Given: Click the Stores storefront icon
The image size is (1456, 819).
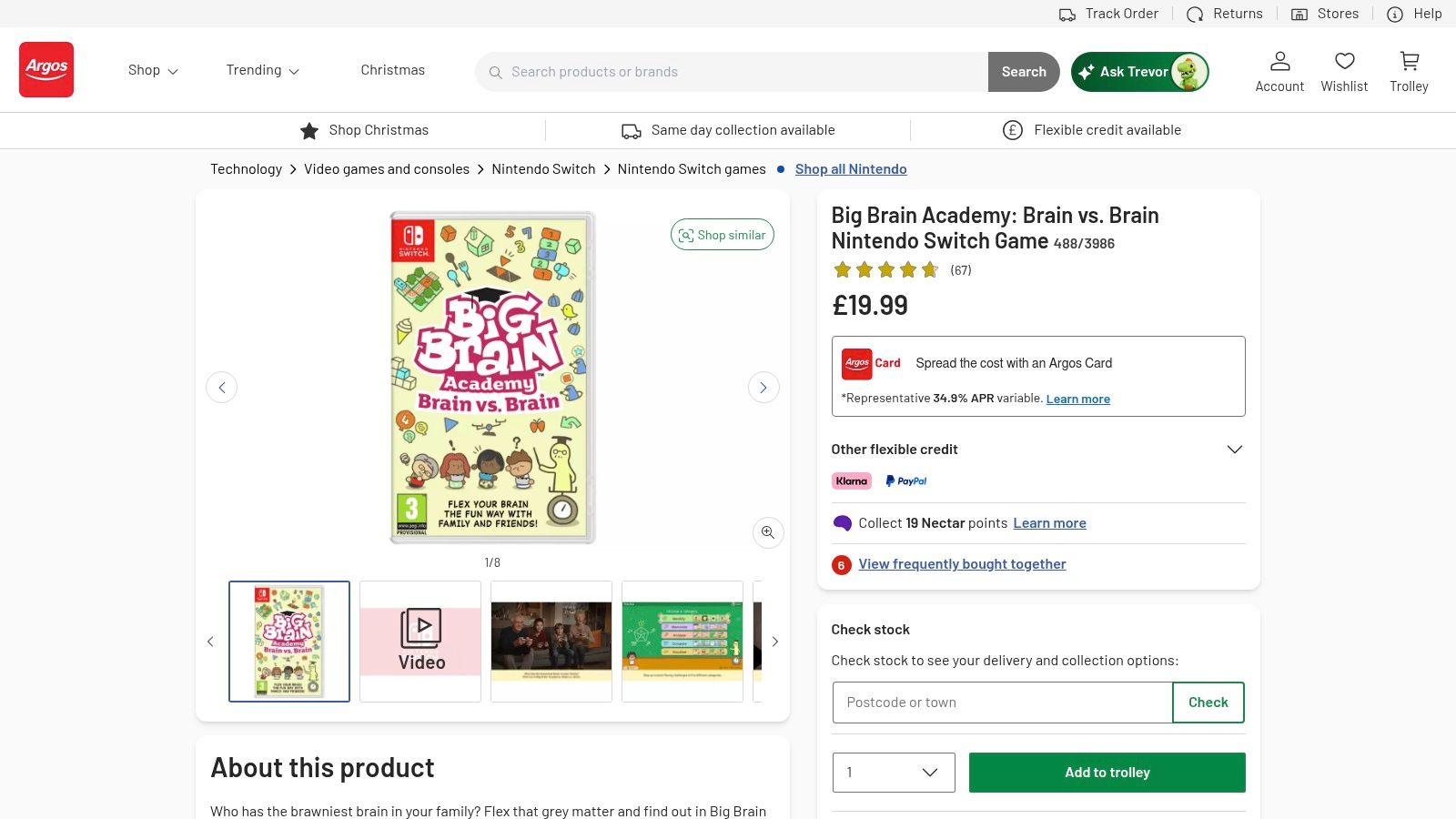Looking at the screenshot, I should coord(1299,14).
